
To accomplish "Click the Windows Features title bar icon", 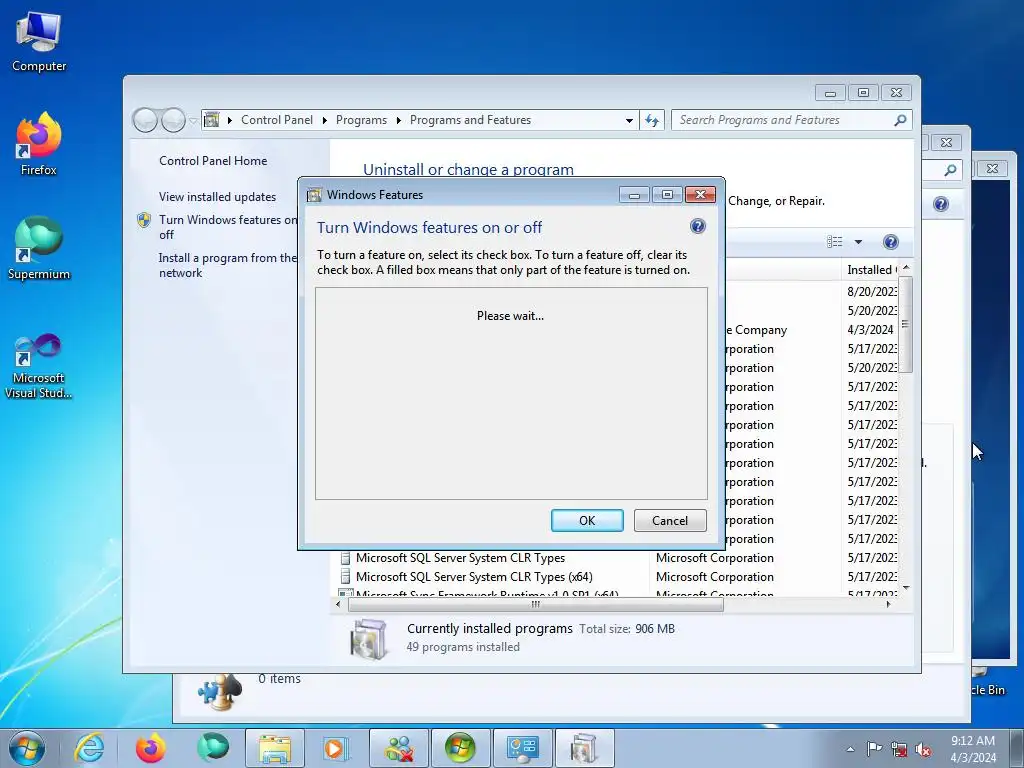I will [x=315, y=195].
